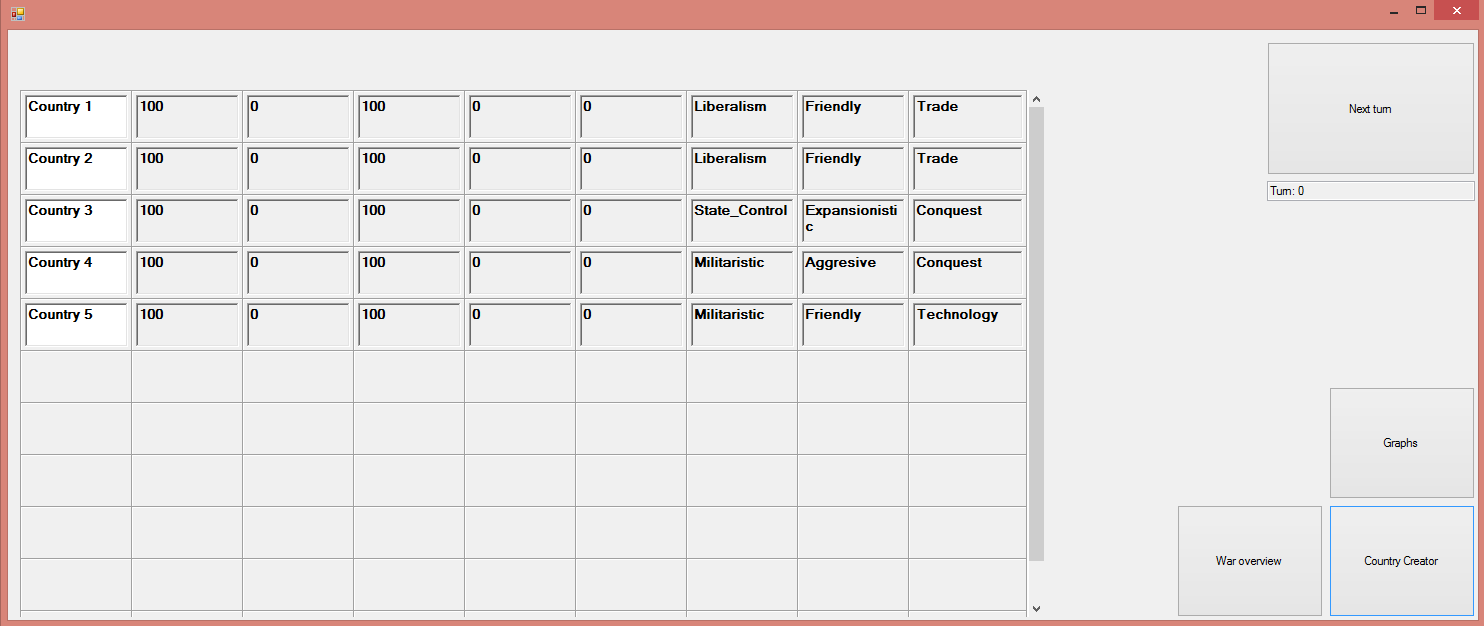Click Country 1's Liberalism cell
This screenshot has width=1484, height=626.
pyautogui.click(x=742, y=116)
